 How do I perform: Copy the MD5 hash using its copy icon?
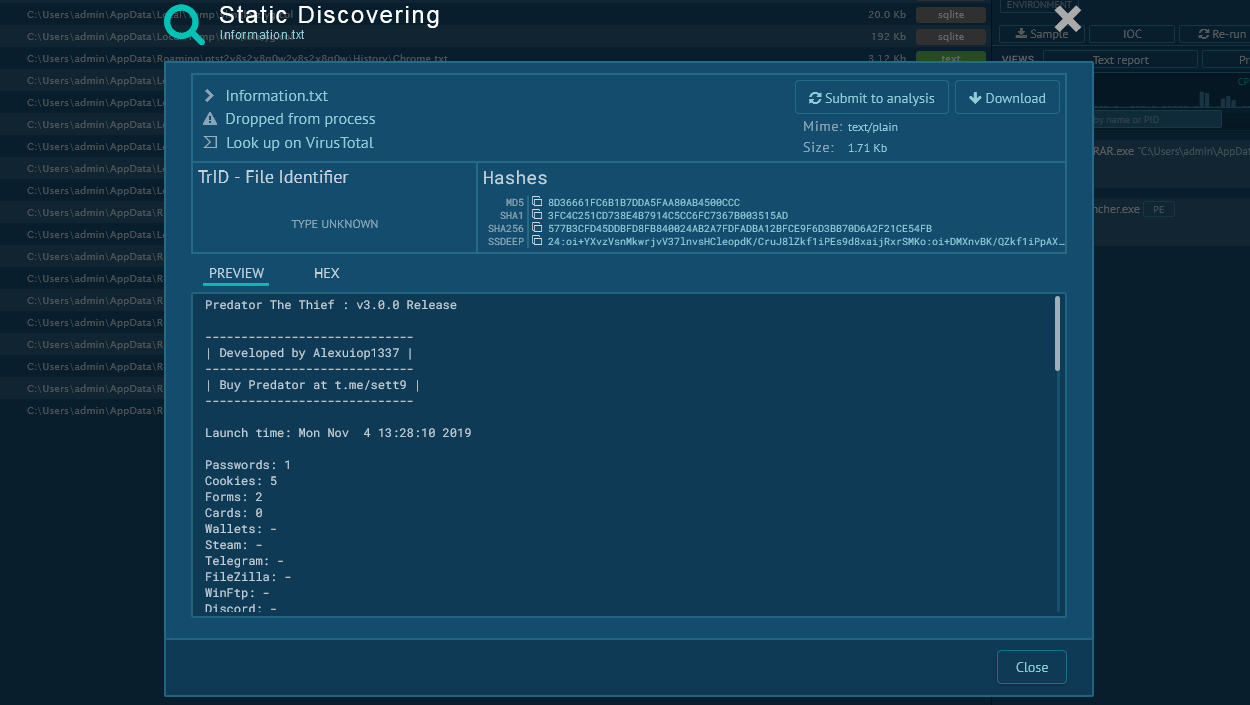point(537,203)
